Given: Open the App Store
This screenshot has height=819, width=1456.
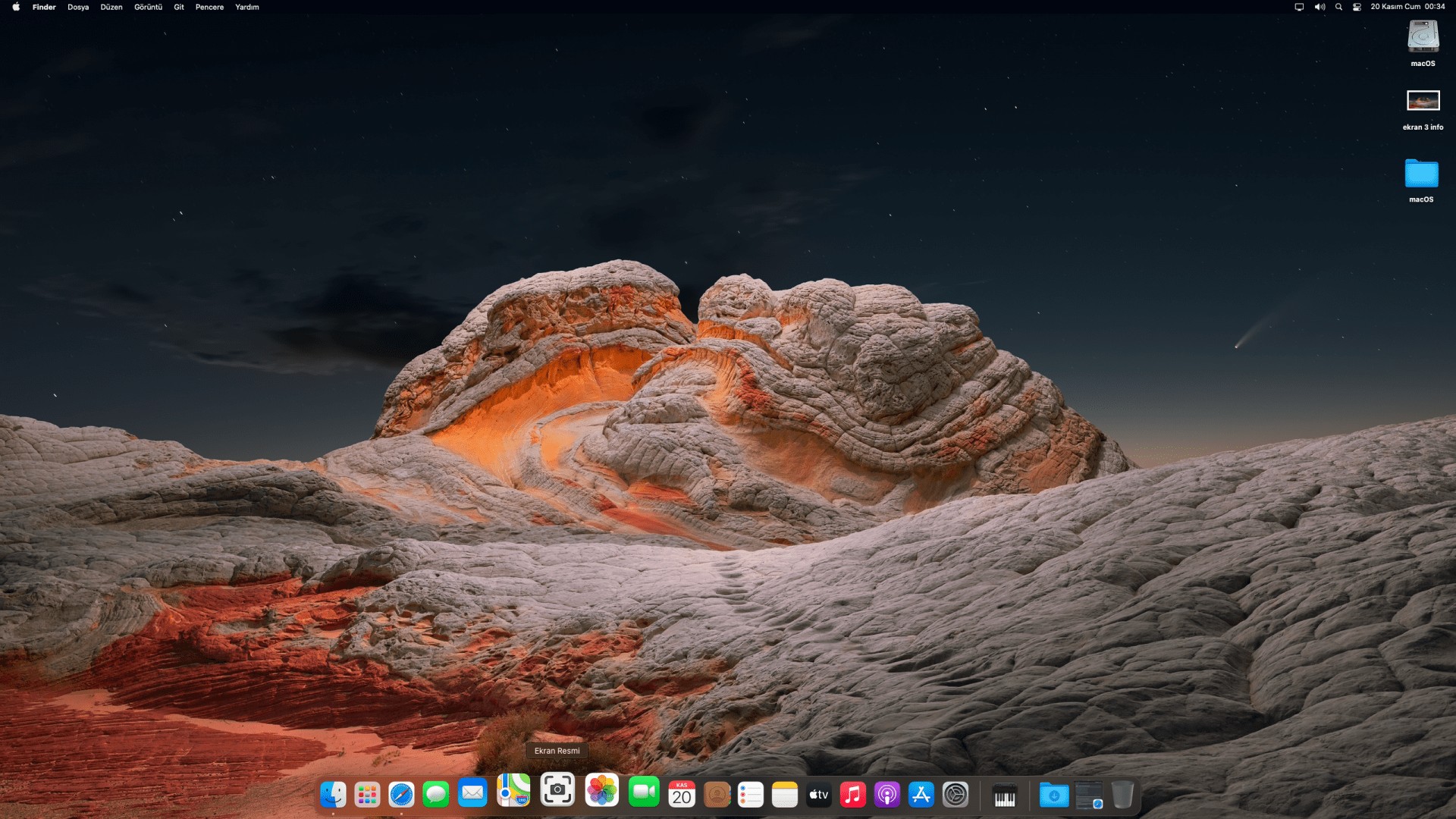Looking at the screenshot, I should [x=921, y=795].
